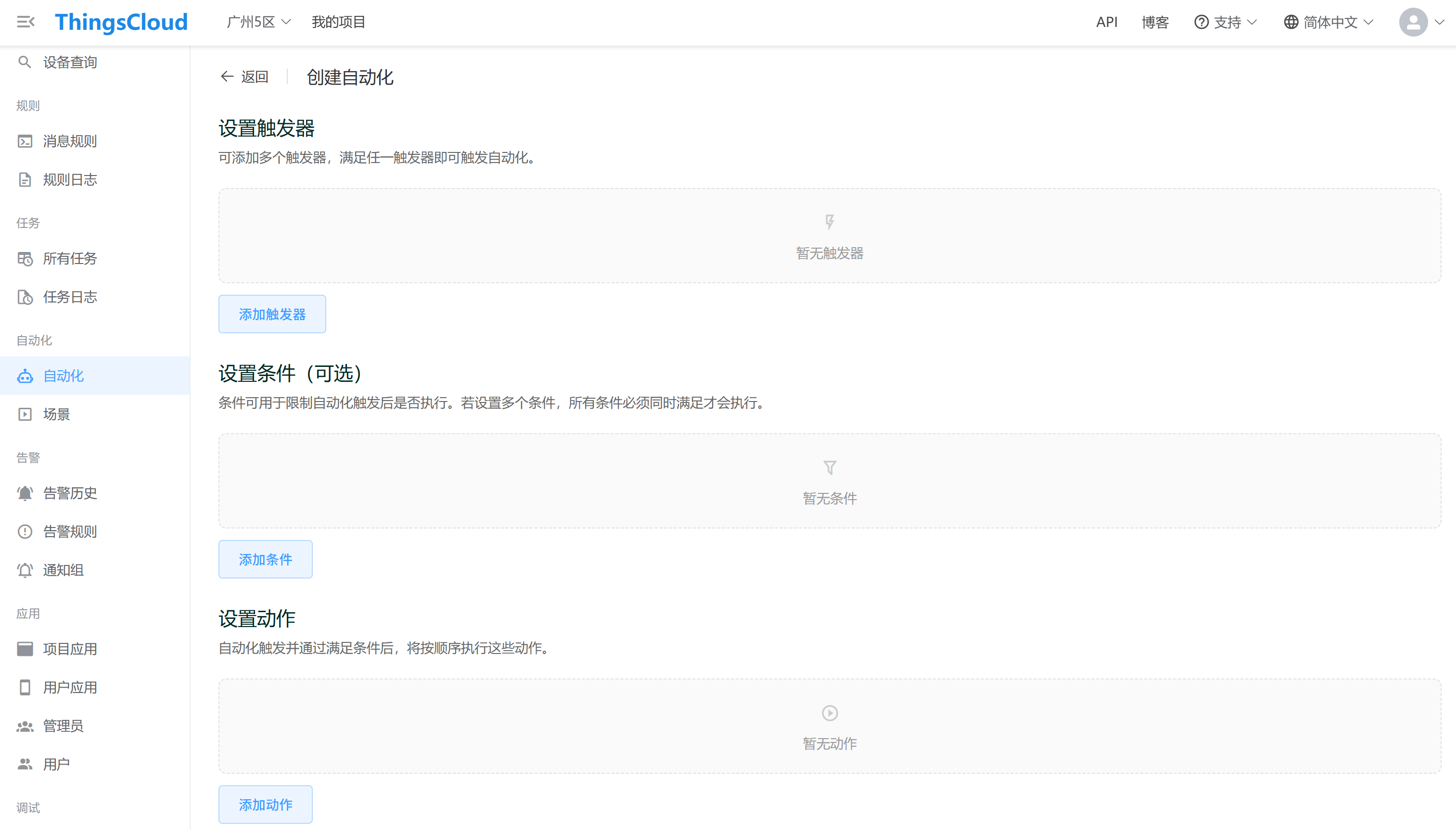Viewport: 1456px width, 830px height.
Task: Click the device search magnifier icon
Action: [25, 62]
